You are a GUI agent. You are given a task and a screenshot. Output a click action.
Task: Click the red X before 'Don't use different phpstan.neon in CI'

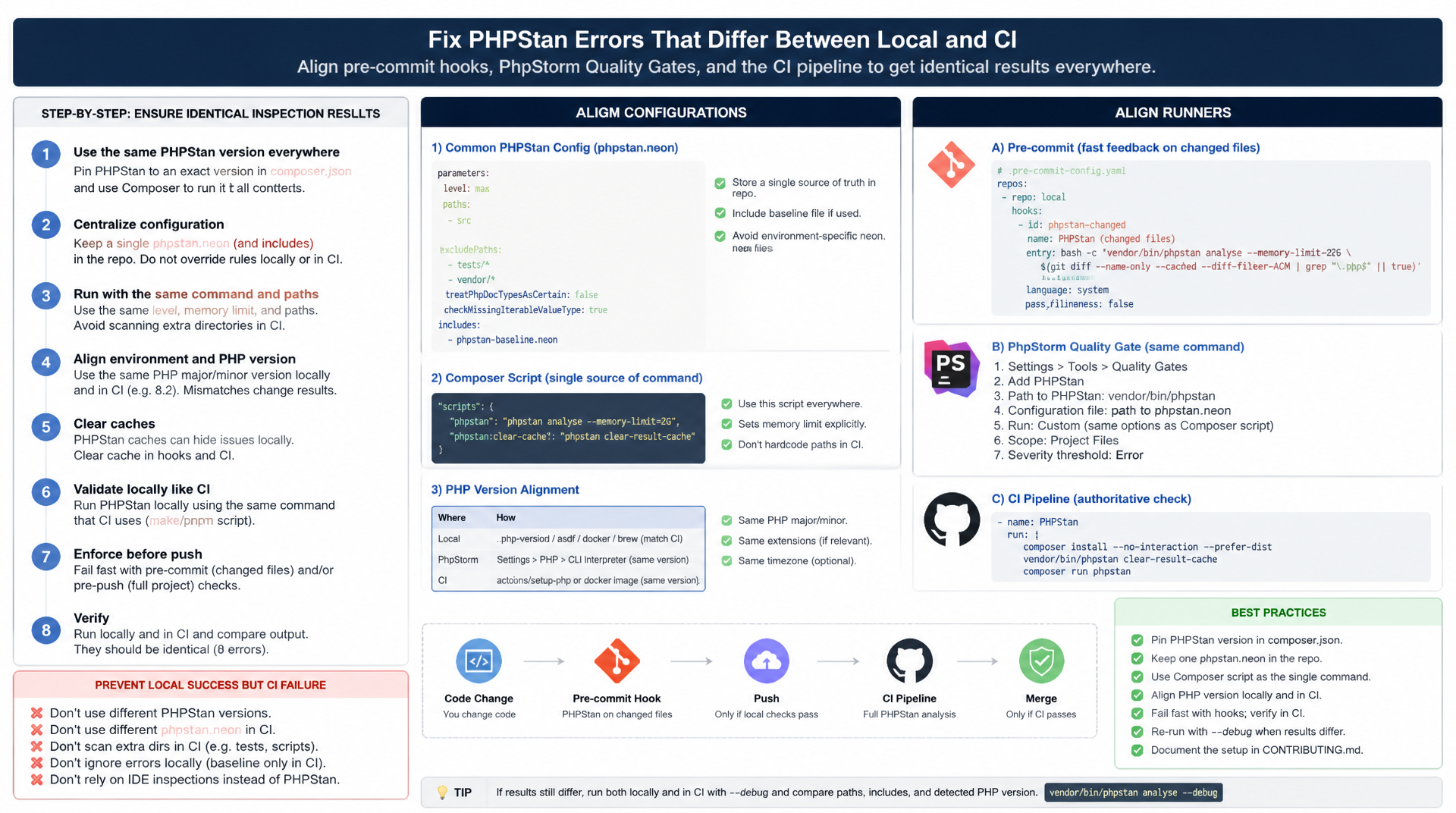coord(36,730)
